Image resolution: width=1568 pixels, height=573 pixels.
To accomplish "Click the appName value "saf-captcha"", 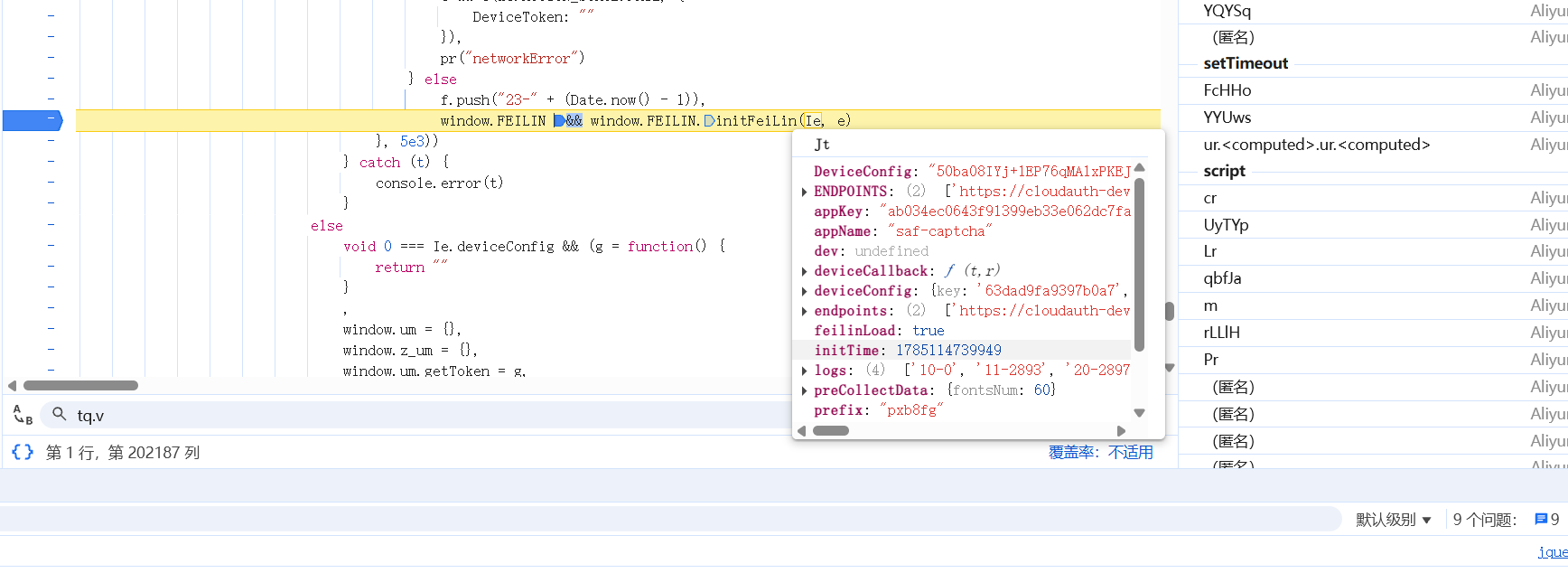I will tap(939, 231).
